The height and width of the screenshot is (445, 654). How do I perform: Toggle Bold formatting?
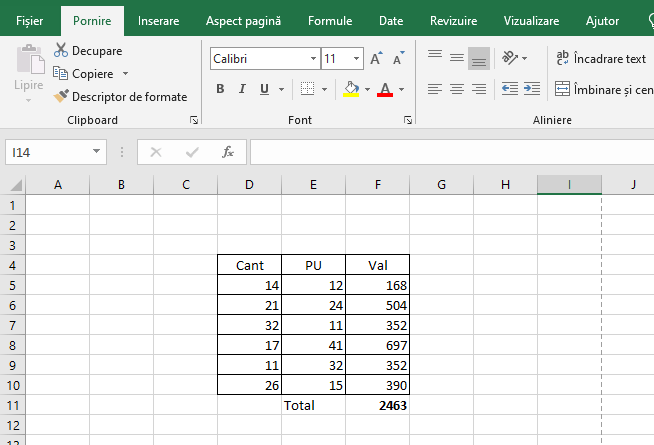pos(220,89)
